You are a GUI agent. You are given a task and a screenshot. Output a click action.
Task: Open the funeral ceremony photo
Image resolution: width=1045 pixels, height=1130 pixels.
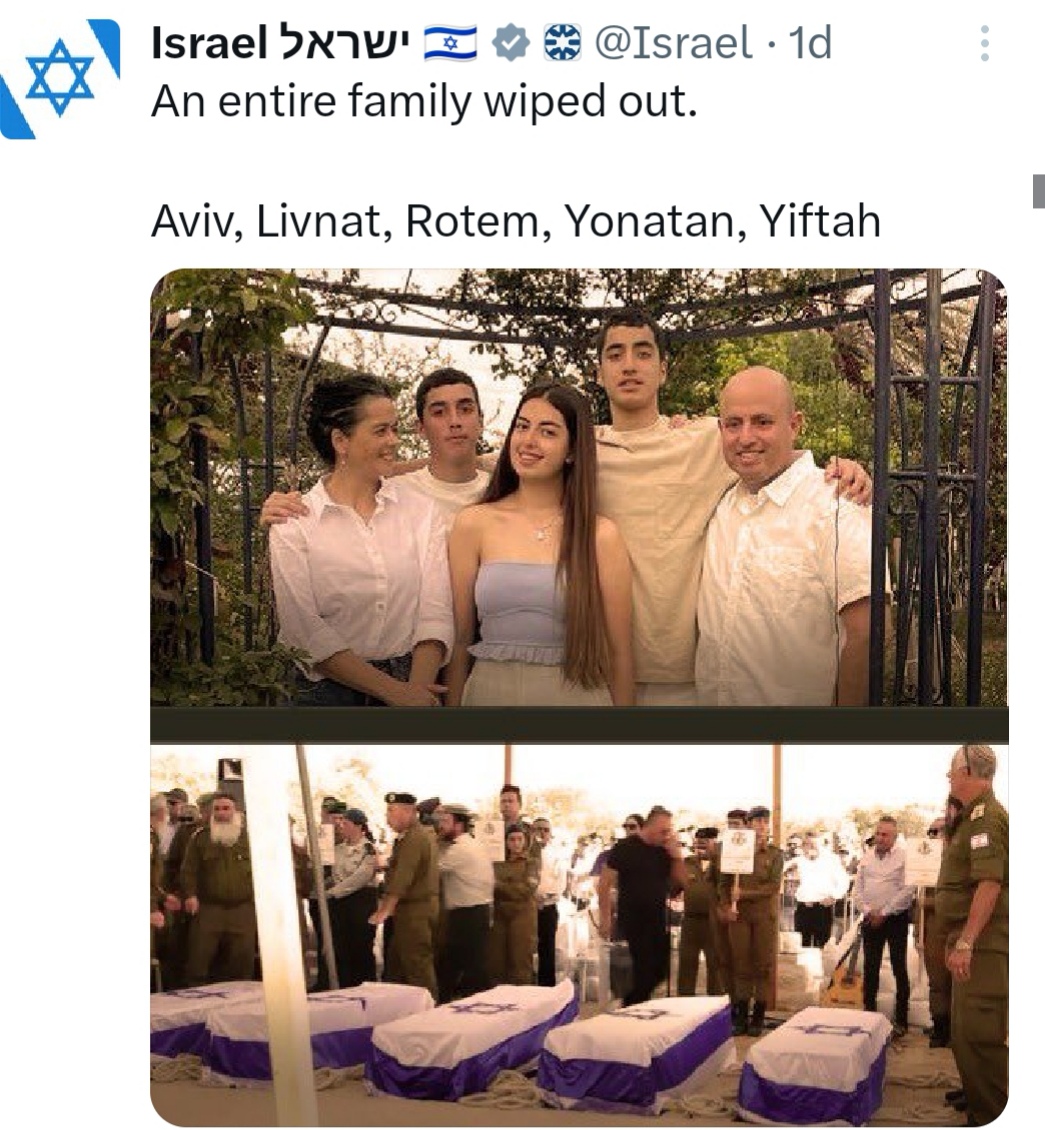coord(579,934)
